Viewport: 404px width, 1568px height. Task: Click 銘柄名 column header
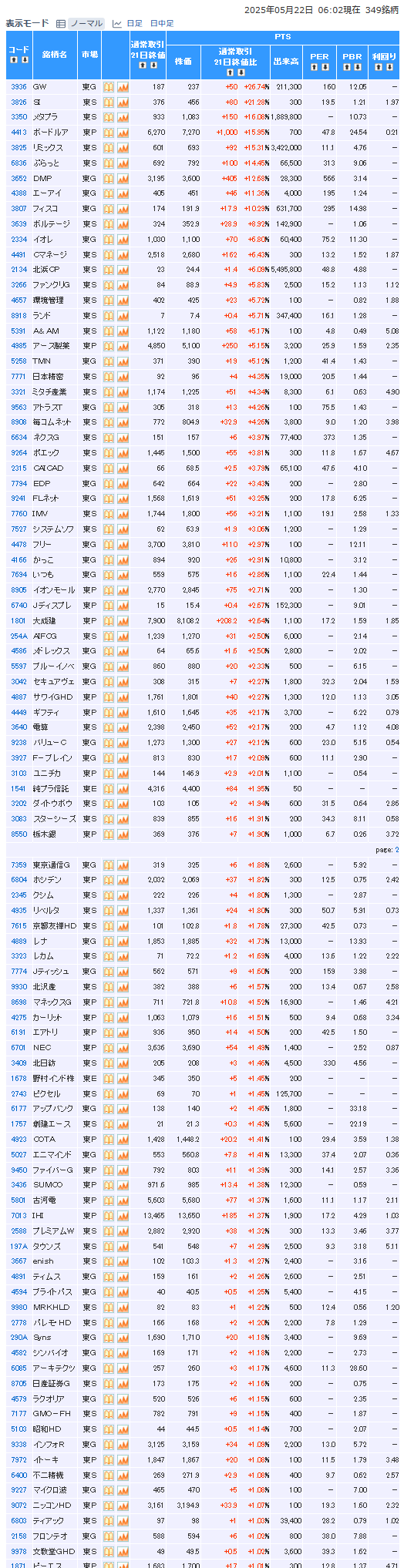click(54, 55)
